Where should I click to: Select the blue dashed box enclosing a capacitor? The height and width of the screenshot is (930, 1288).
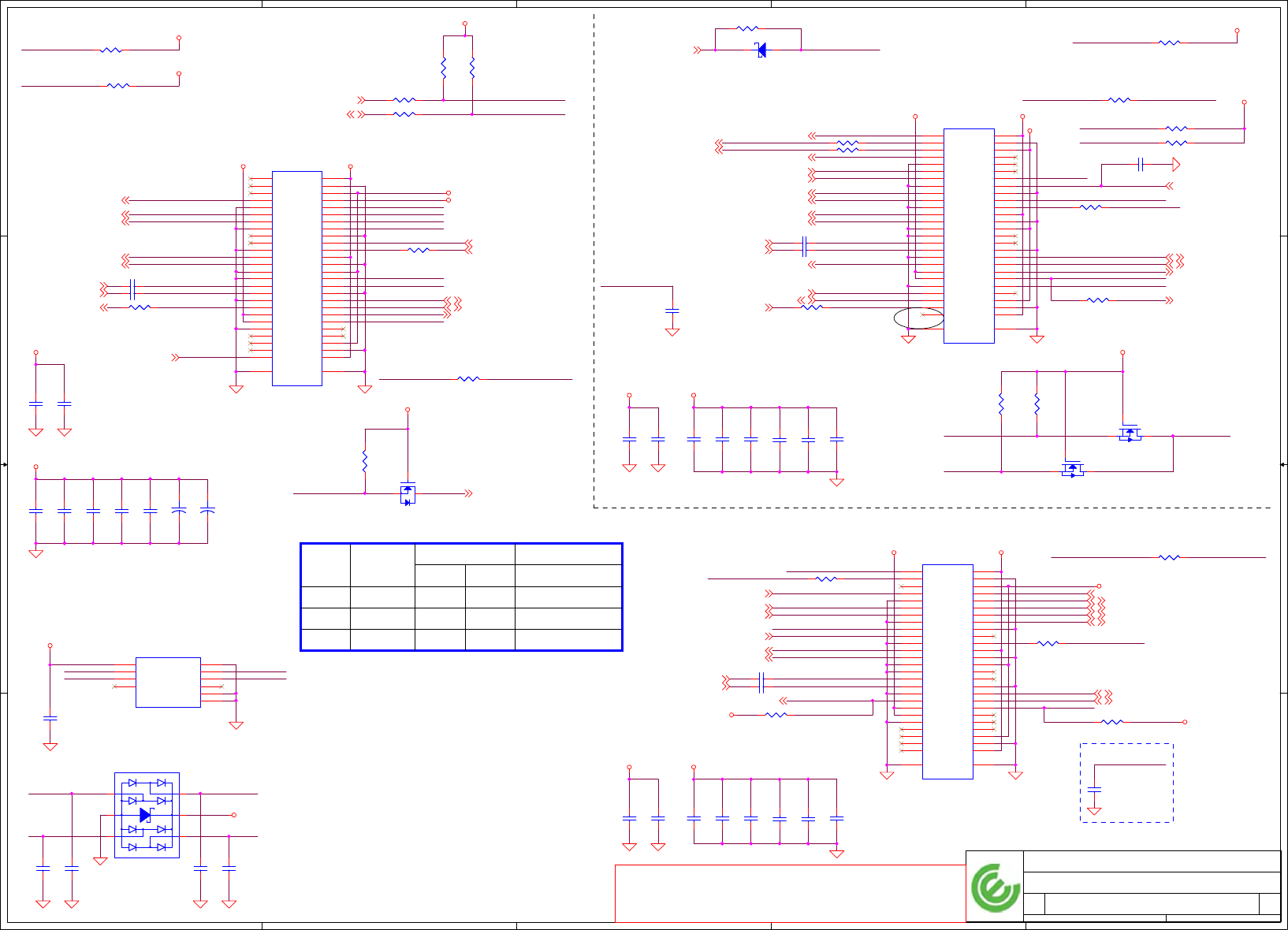(1126, 783)
